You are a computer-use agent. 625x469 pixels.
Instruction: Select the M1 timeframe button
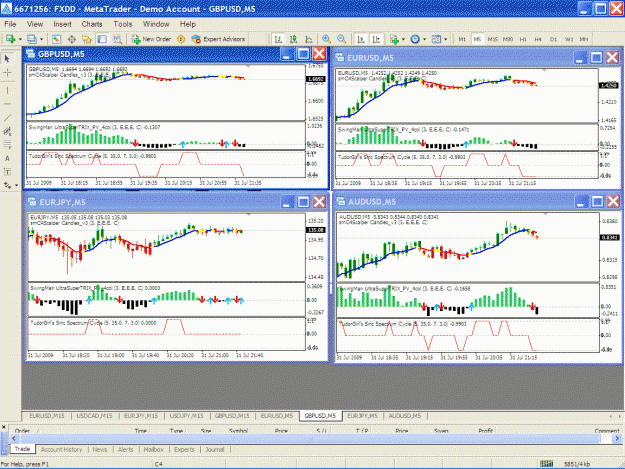(462, 39)
